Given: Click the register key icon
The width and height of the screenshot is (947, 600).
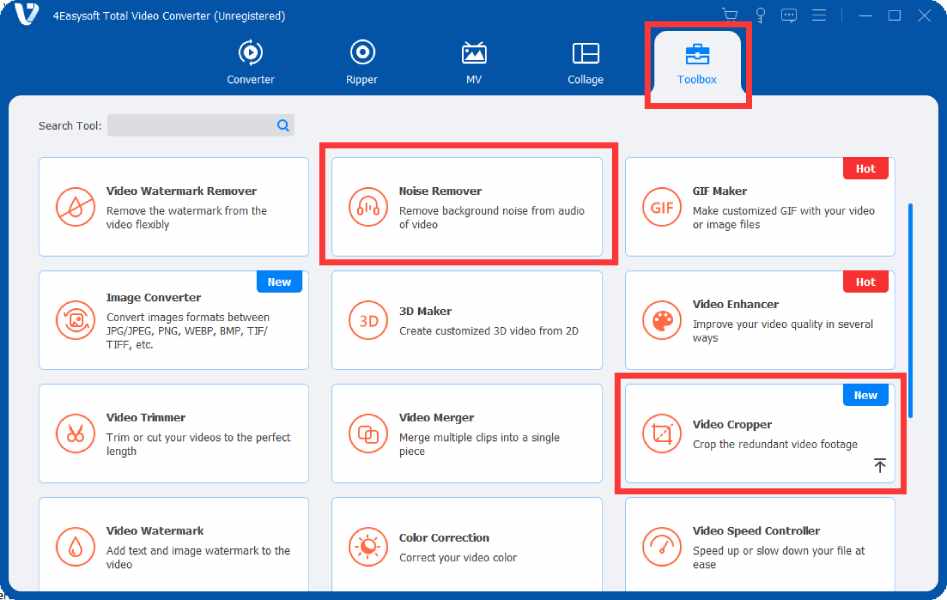Looking at the screenshot, I should (760, 15).
